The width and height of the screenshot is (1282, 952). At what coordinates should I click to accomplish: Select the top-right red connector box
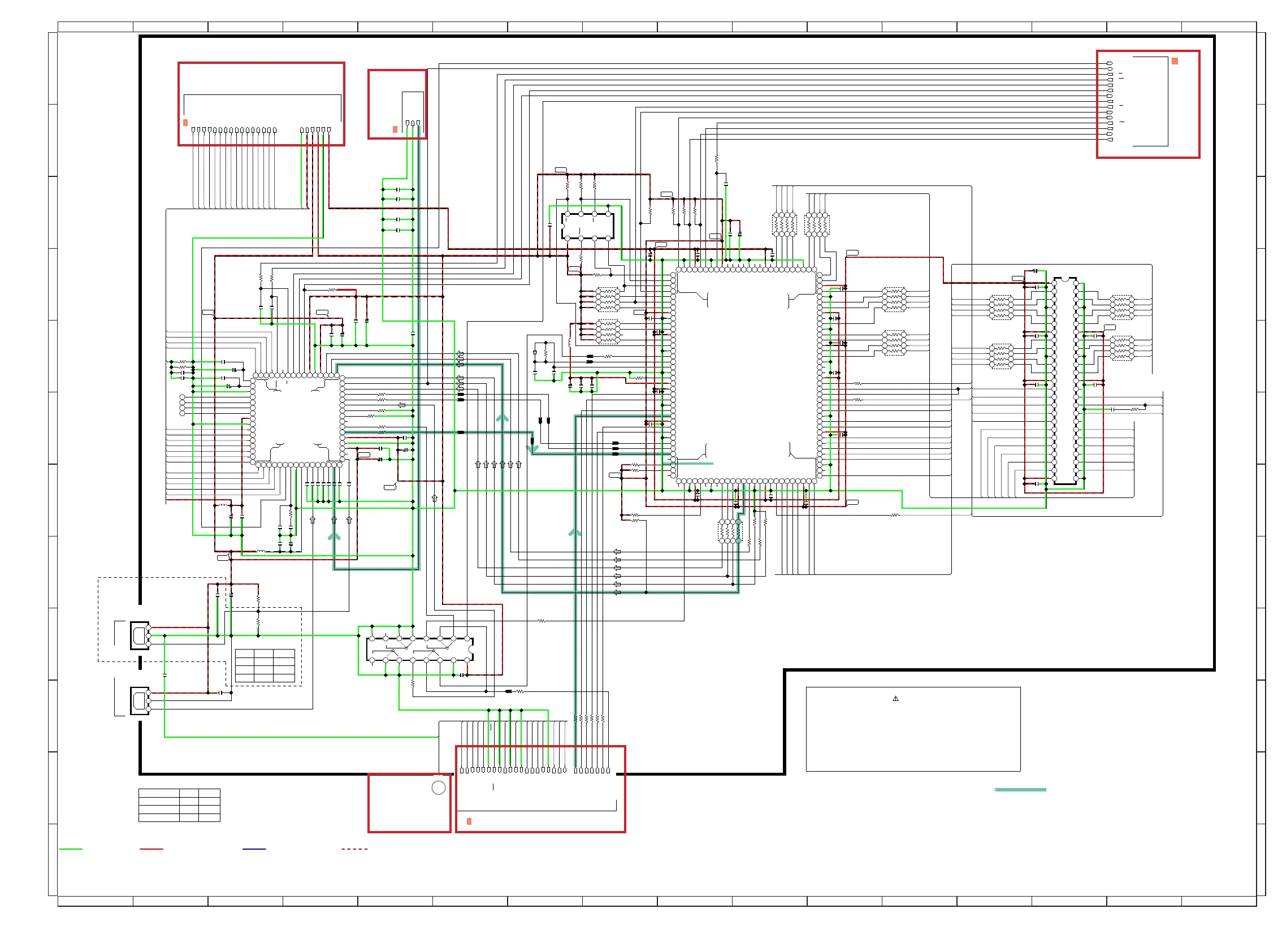click(1147, 105)
